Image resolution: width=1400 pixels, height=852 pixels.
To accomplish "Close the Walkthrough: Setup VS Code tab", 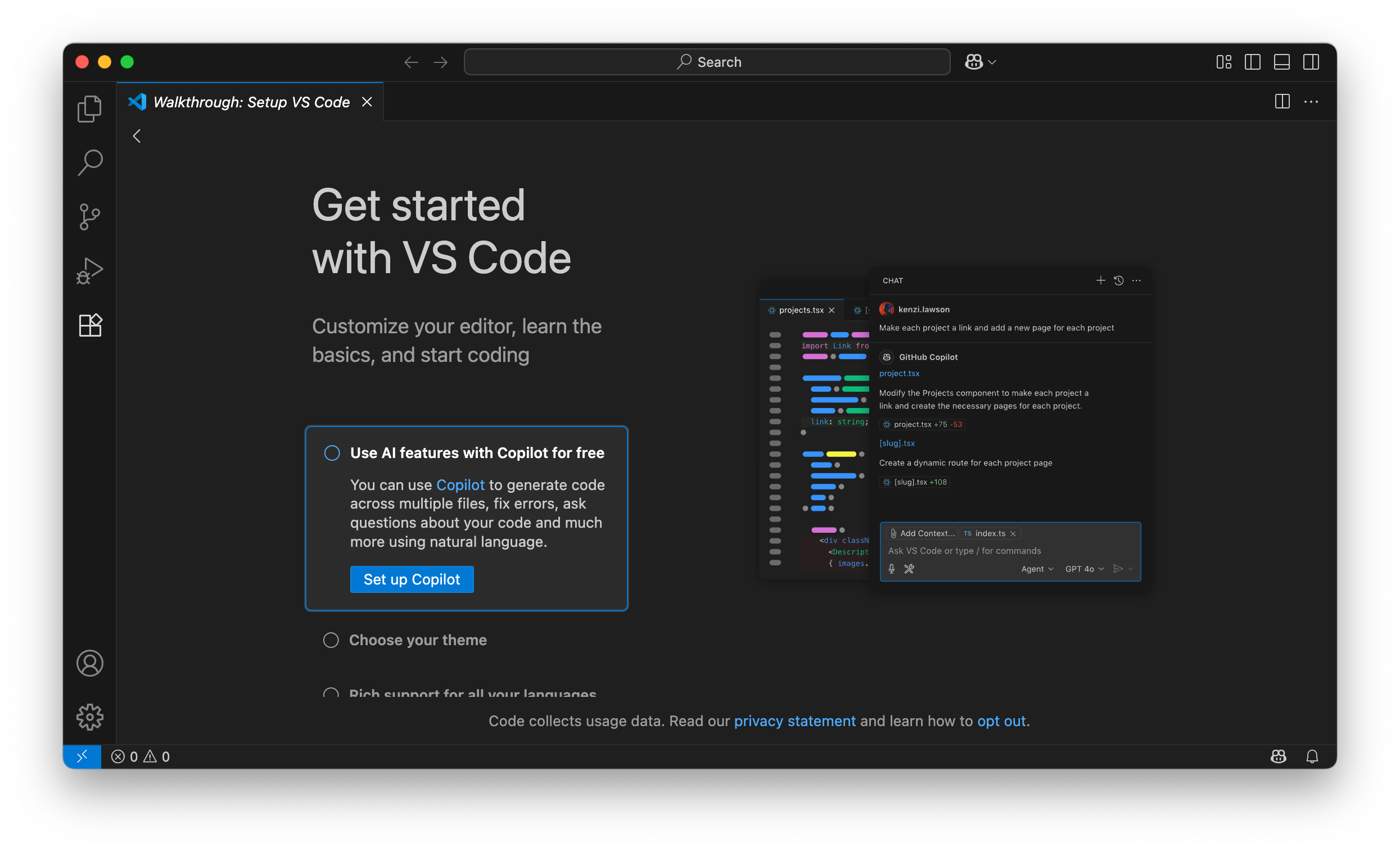I will coord(367,102).
